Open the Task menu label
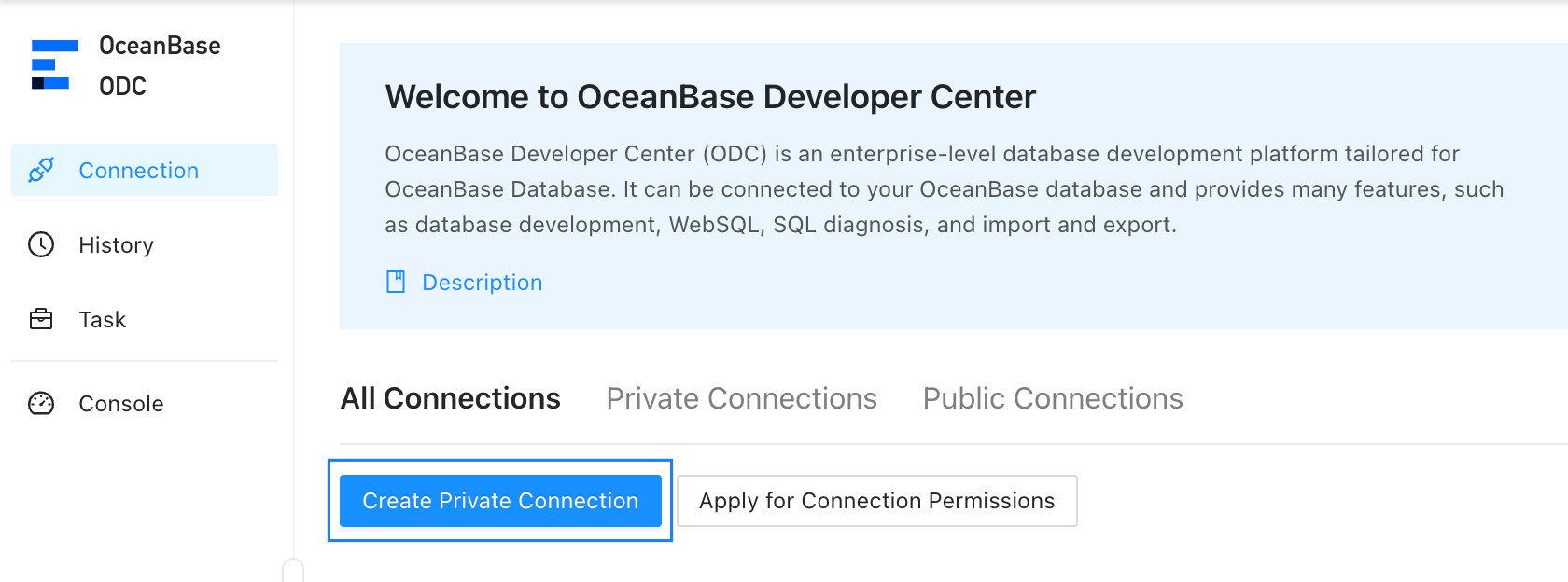The image size is (1568, 582). (102, 320)
